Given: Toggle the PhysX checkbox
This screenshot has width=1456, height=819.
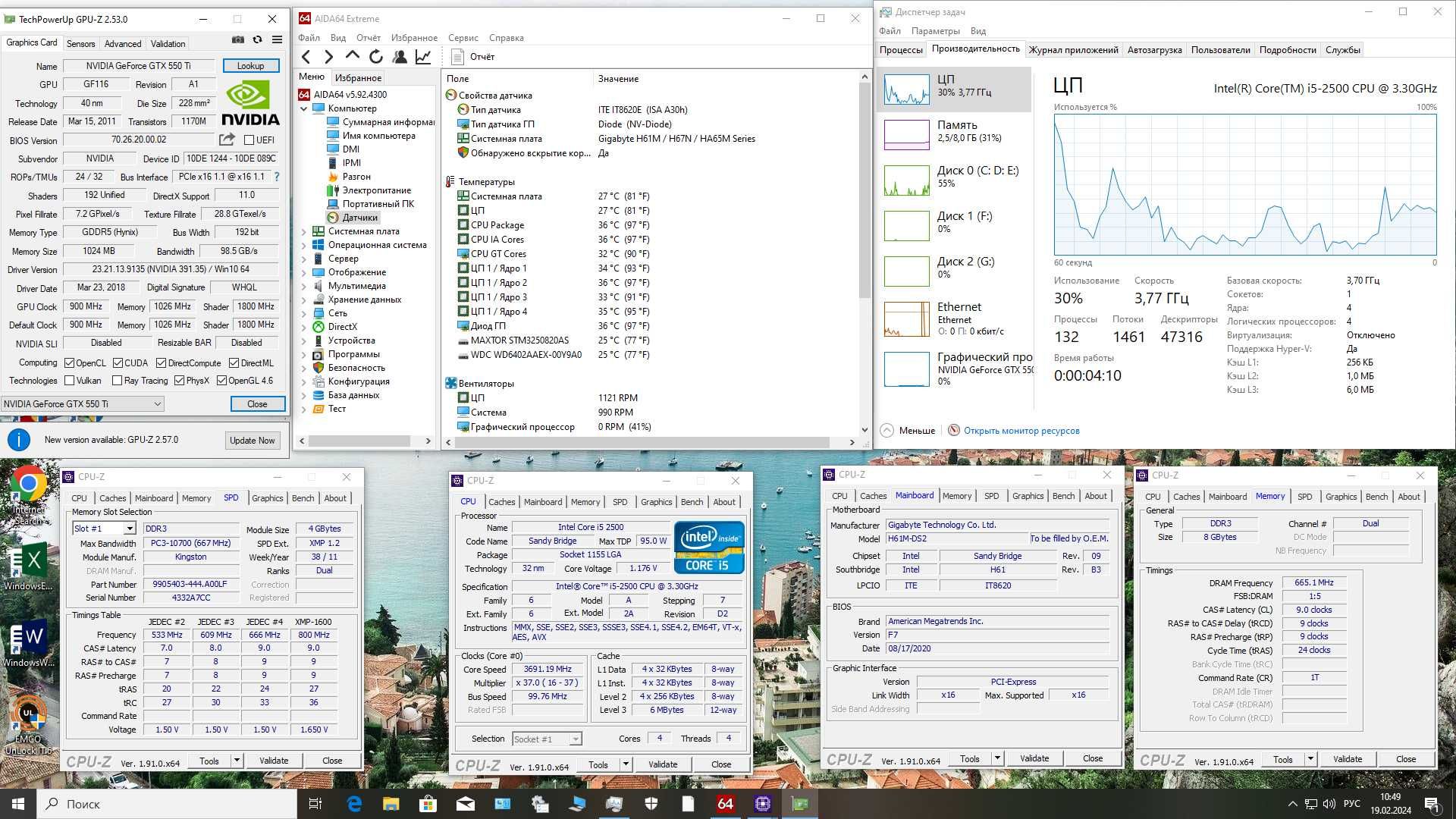Looking at the screenshot, I should tap(179, 381).
